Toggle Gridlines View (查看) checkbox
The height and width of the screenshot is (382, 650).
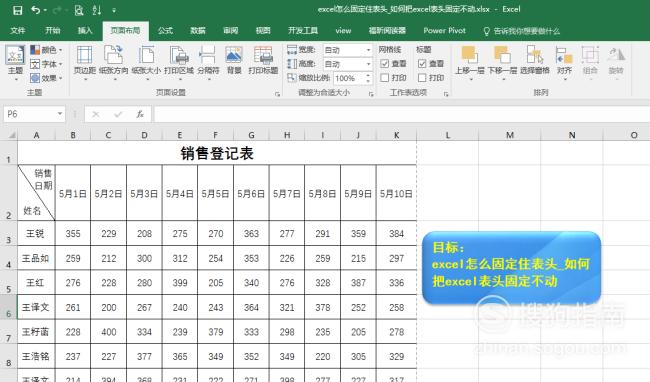coord(384,64)
